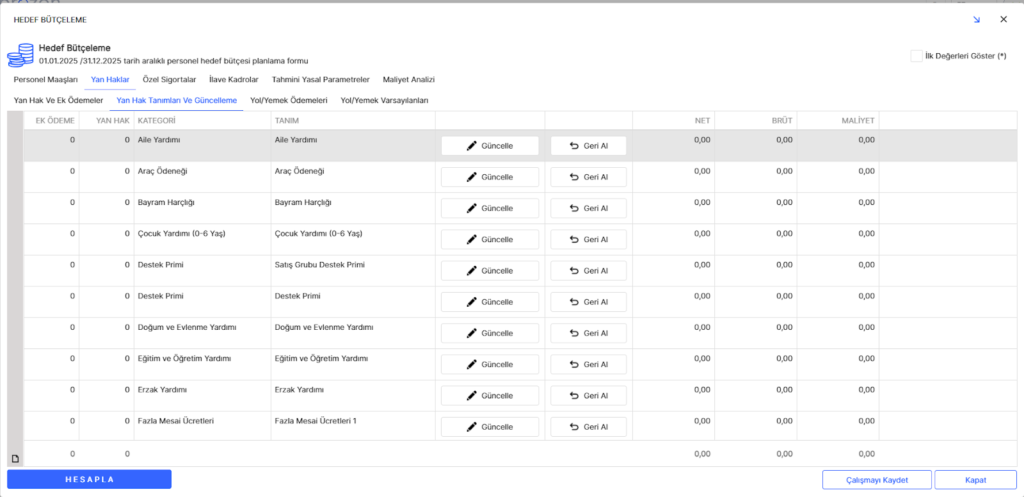The width and height of the screenshot is (1024, 497).
Task: Click pencil icon in Aile Yardımı row
Action: (472, 146)
